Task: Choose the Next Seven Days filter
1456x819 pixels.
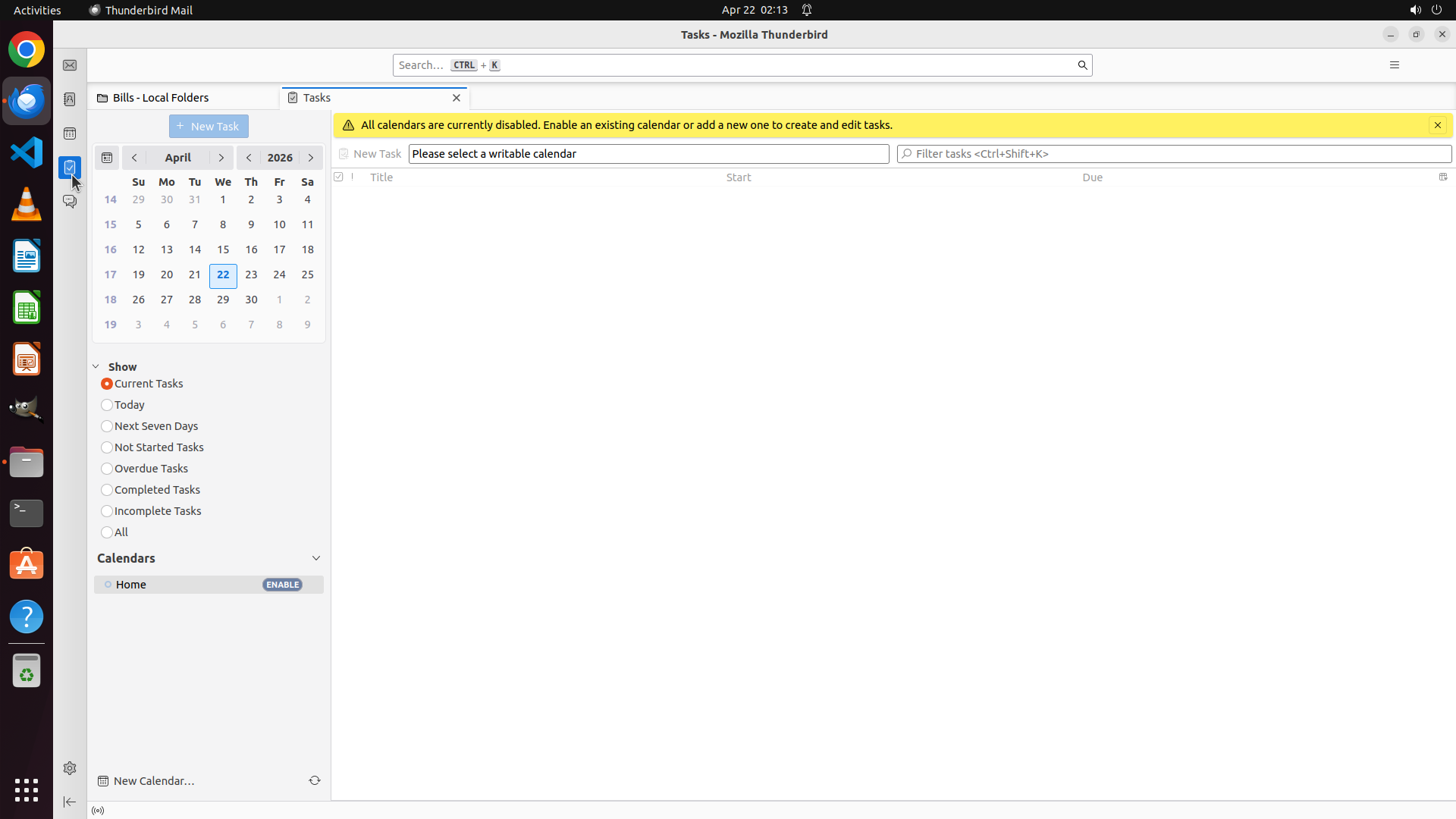Action: [x=107, y=426]
